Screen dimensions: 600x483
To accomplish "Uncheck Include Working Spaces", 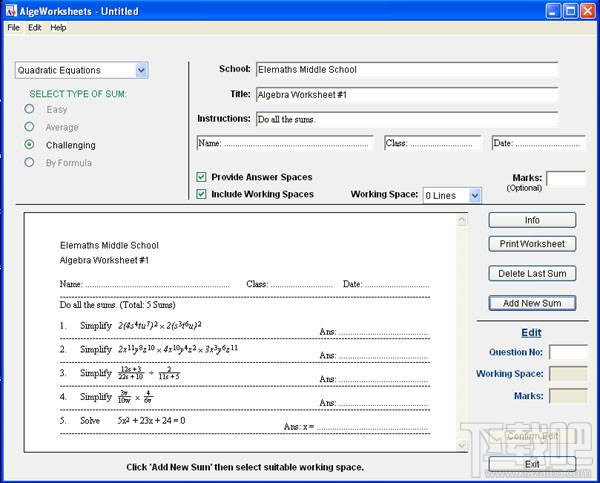I will (202, 194).
